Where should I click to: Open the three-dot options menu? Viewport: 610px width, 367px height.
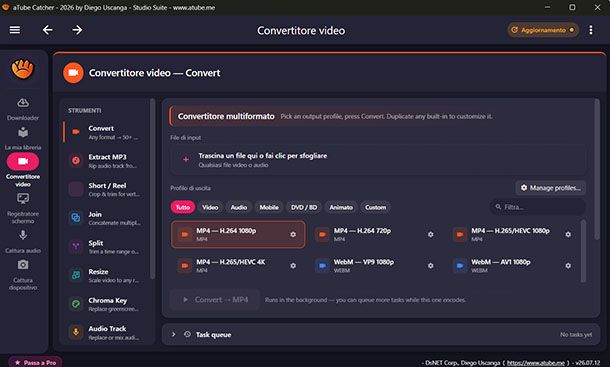click(x=591, y=30)
